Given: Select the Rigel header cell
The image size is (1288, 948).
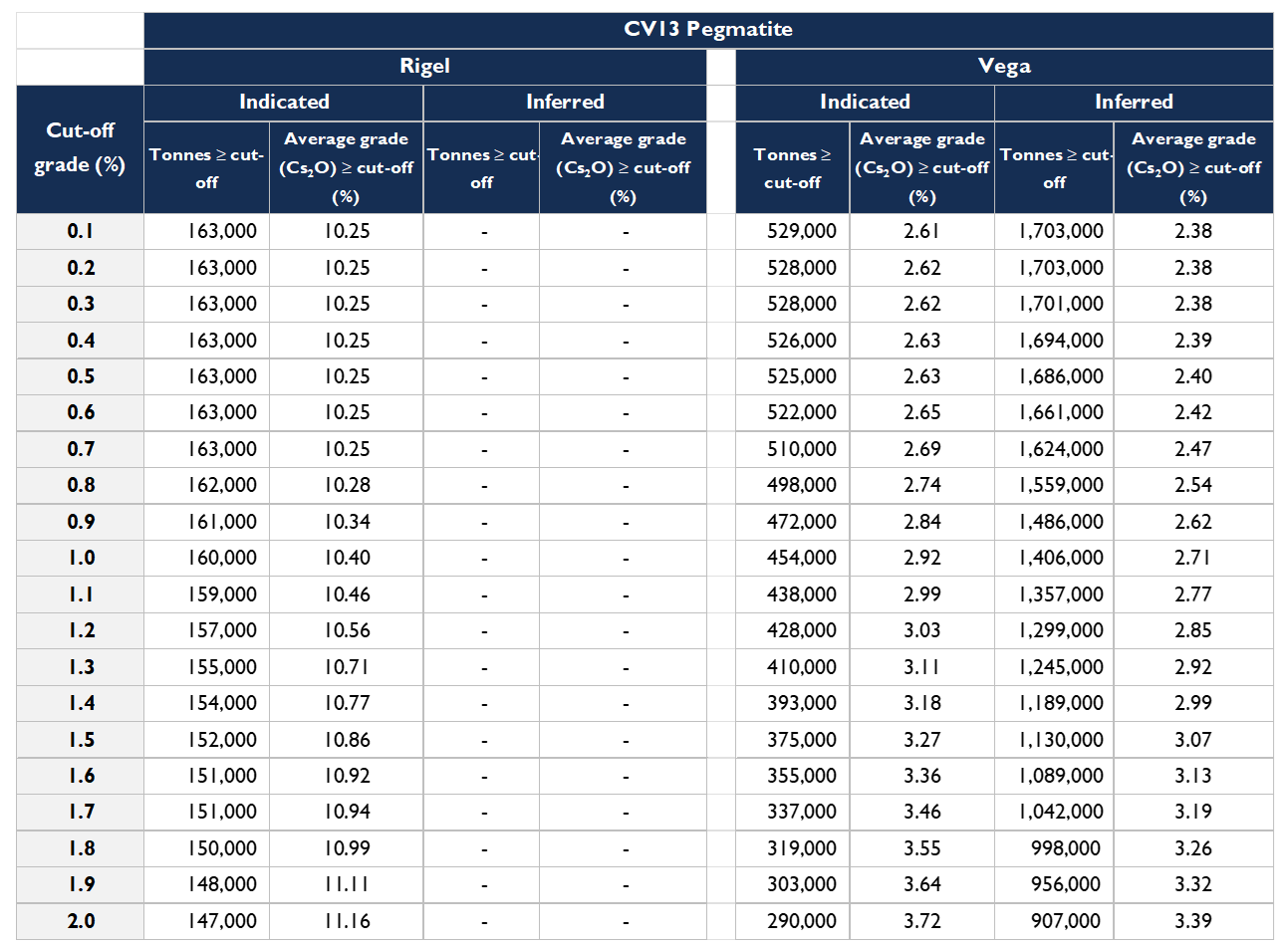Looking at the screenshot, I should (424, 66).
